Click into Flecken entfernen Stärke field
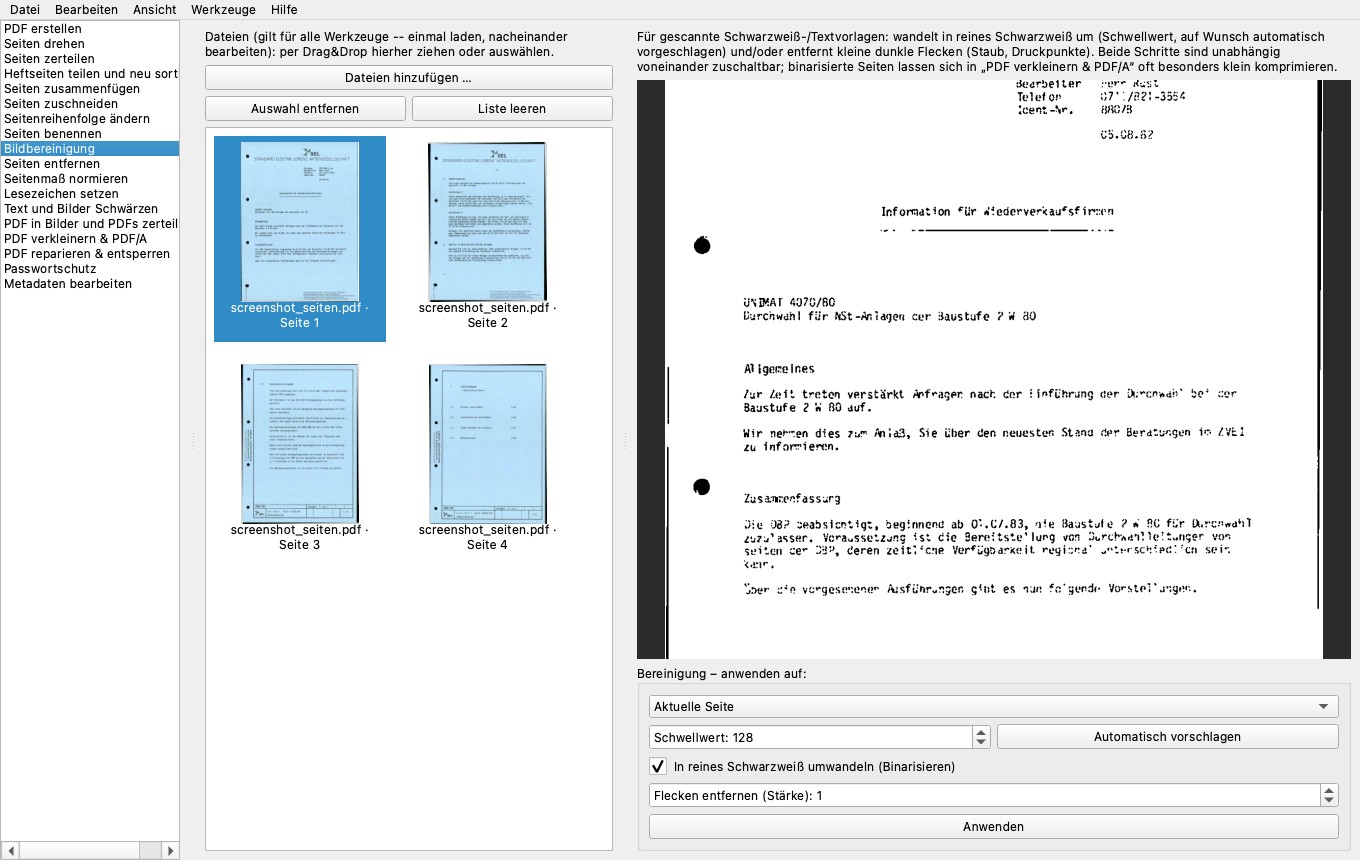1360x860 pixels. coord(984,796)
